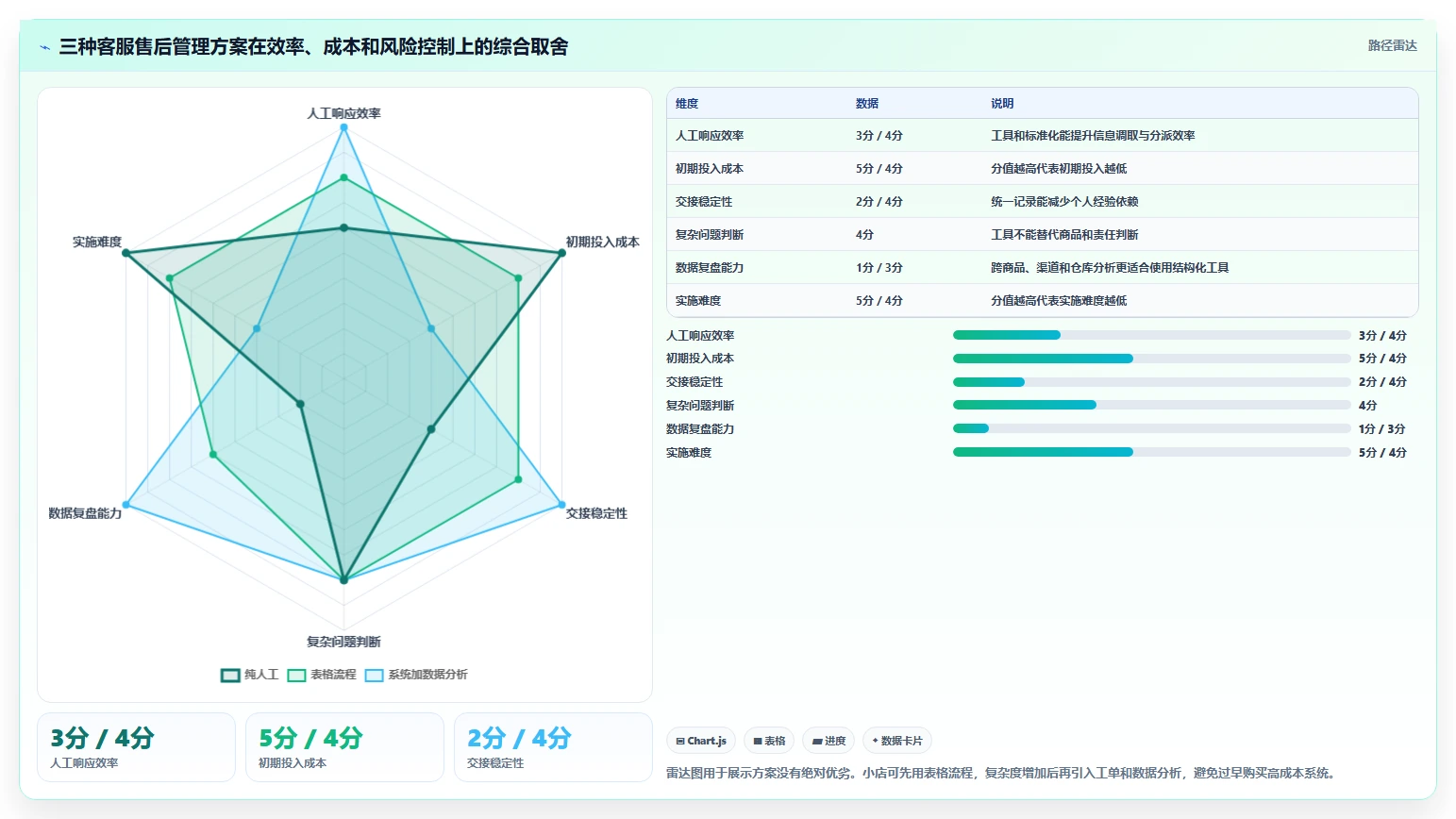Click the 人工响应效率 progress bar
This screenshot has width=1456, height=819.
[x=1152, y=335]
